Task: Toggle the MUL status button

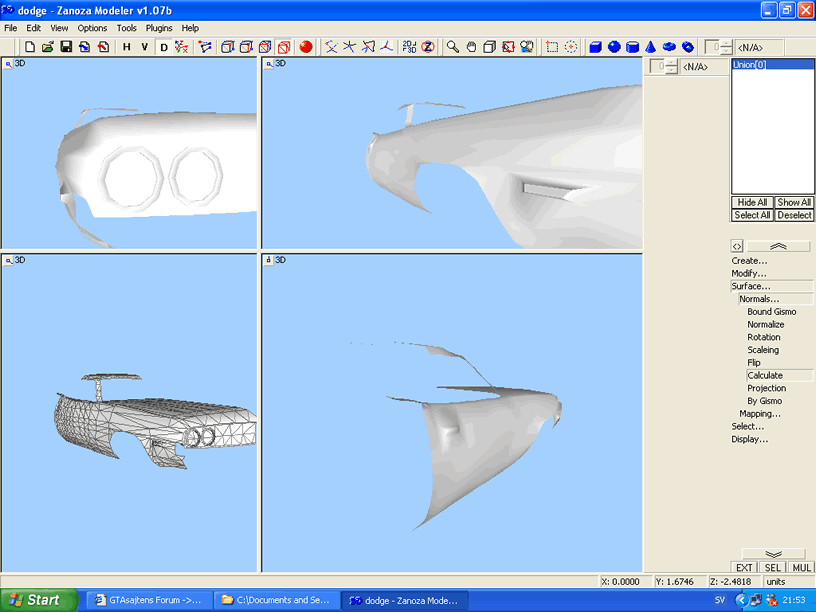Action: click(801, 567)
